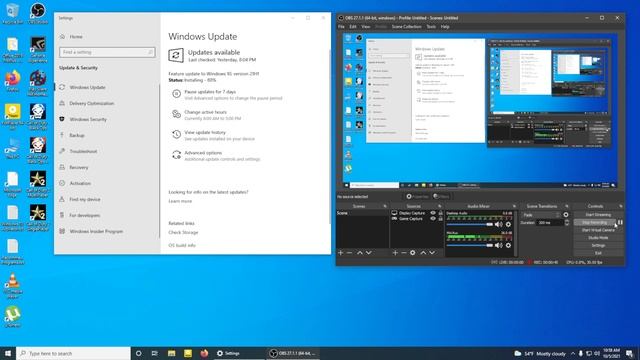Open Advanced options in Windows Update
640x360 pixels.
pos(216,156)
